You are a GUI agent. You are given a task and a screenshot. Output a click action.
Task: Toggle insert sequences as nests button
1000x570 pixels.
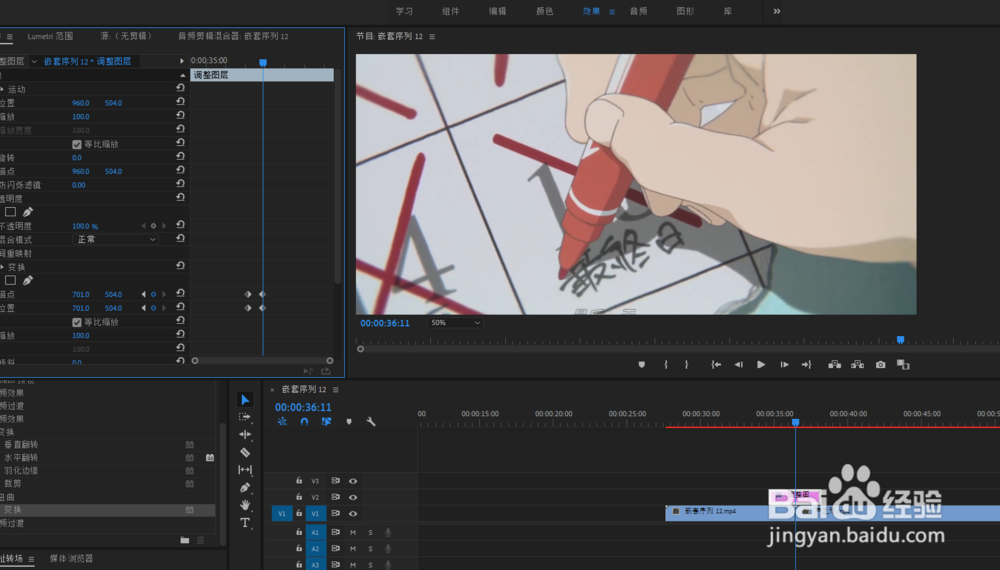pyautogui.click(x=282, y=421)
